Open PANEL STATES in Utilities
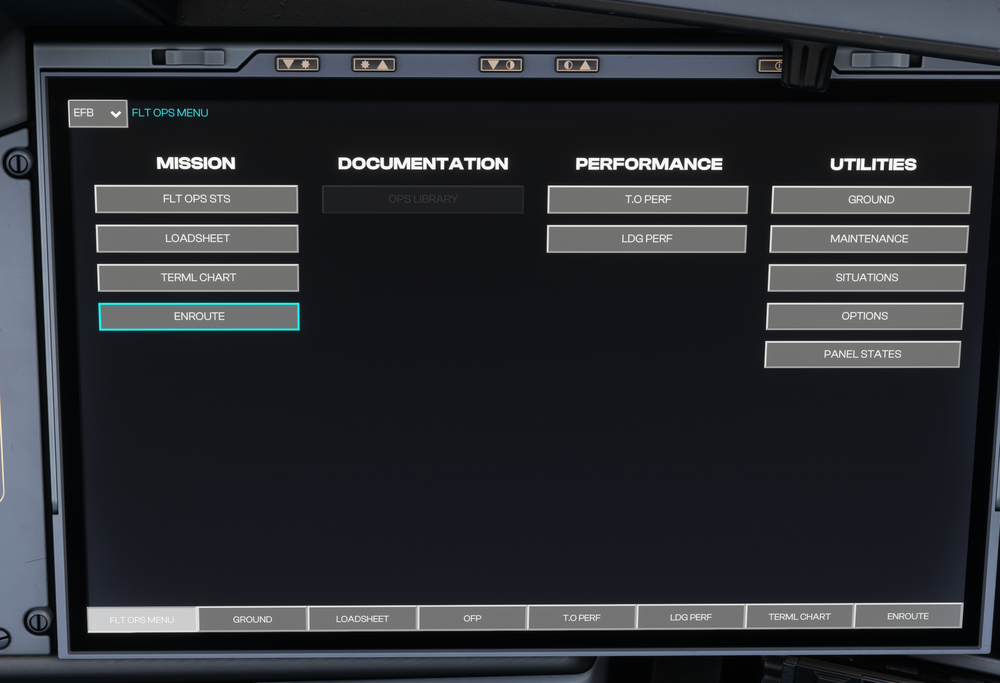 [862, 354]
